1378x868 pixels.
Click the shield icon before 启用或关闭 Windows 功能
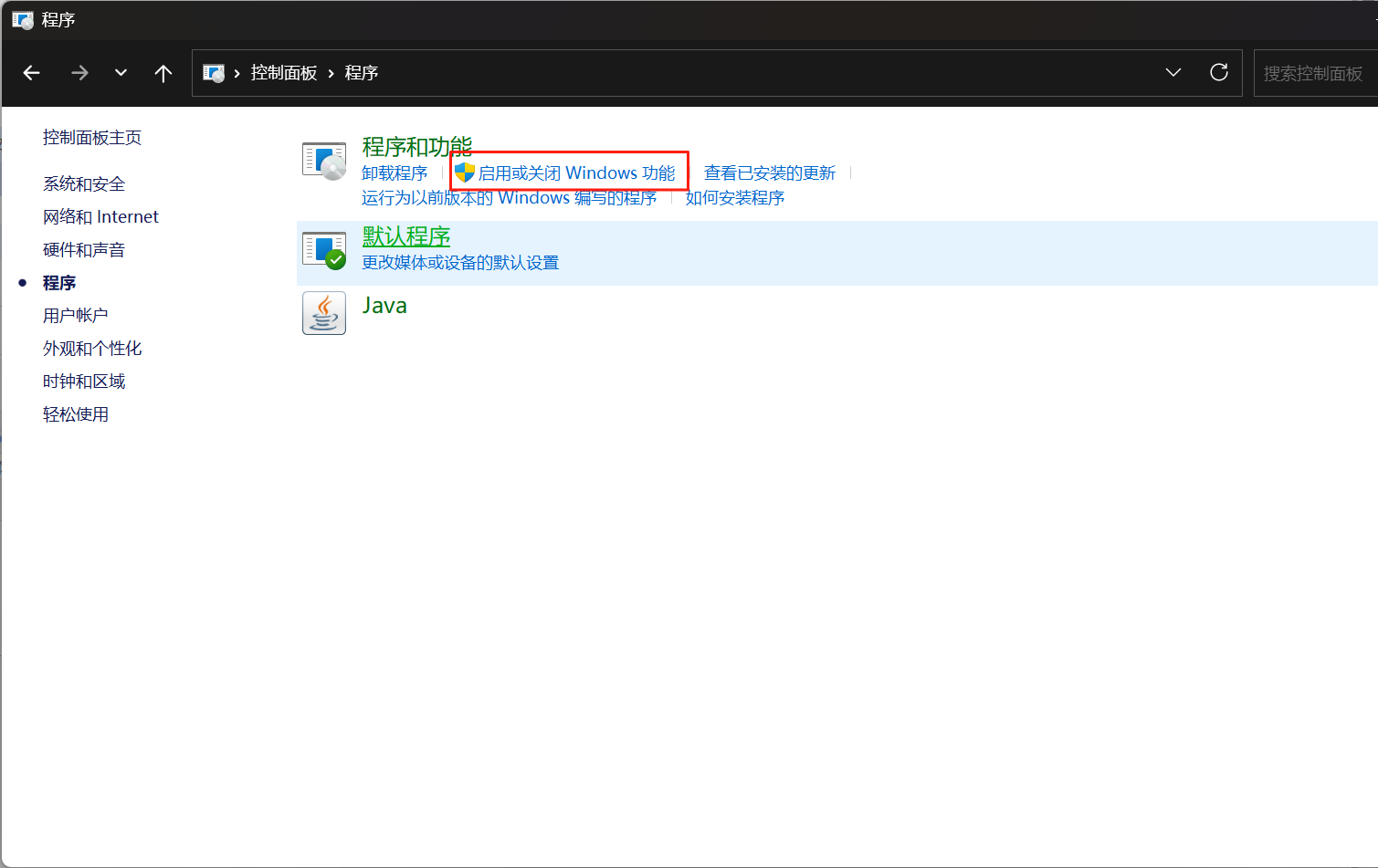465,173
